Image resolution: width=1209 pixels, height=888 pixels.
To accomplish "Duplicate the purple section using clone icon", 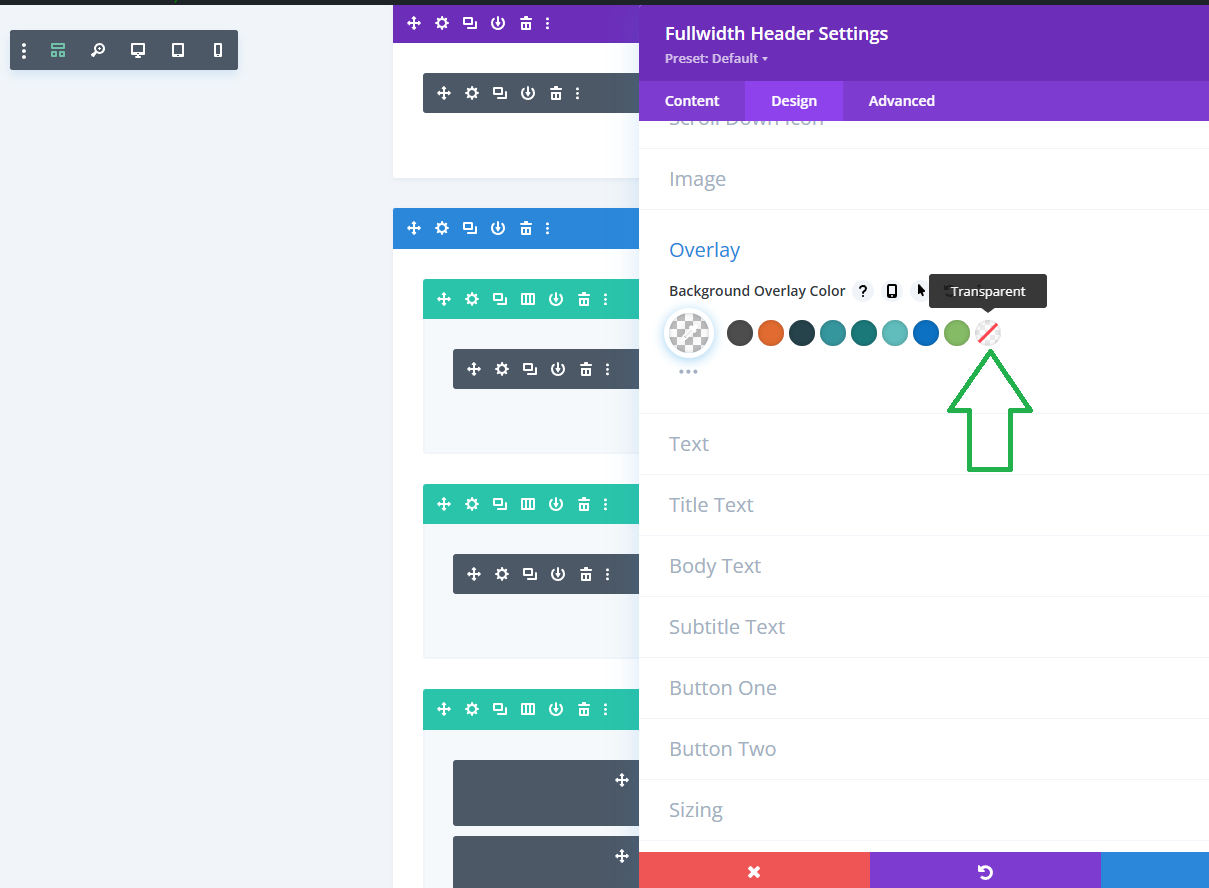I will coord(470,23).
